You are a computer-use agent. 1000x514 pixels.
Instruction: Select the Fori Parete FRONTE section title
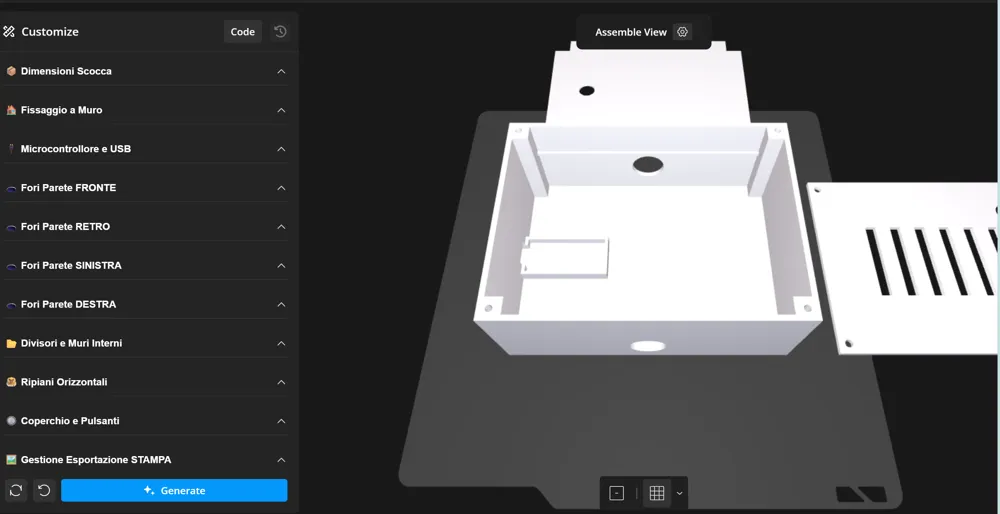coord(68,188)
